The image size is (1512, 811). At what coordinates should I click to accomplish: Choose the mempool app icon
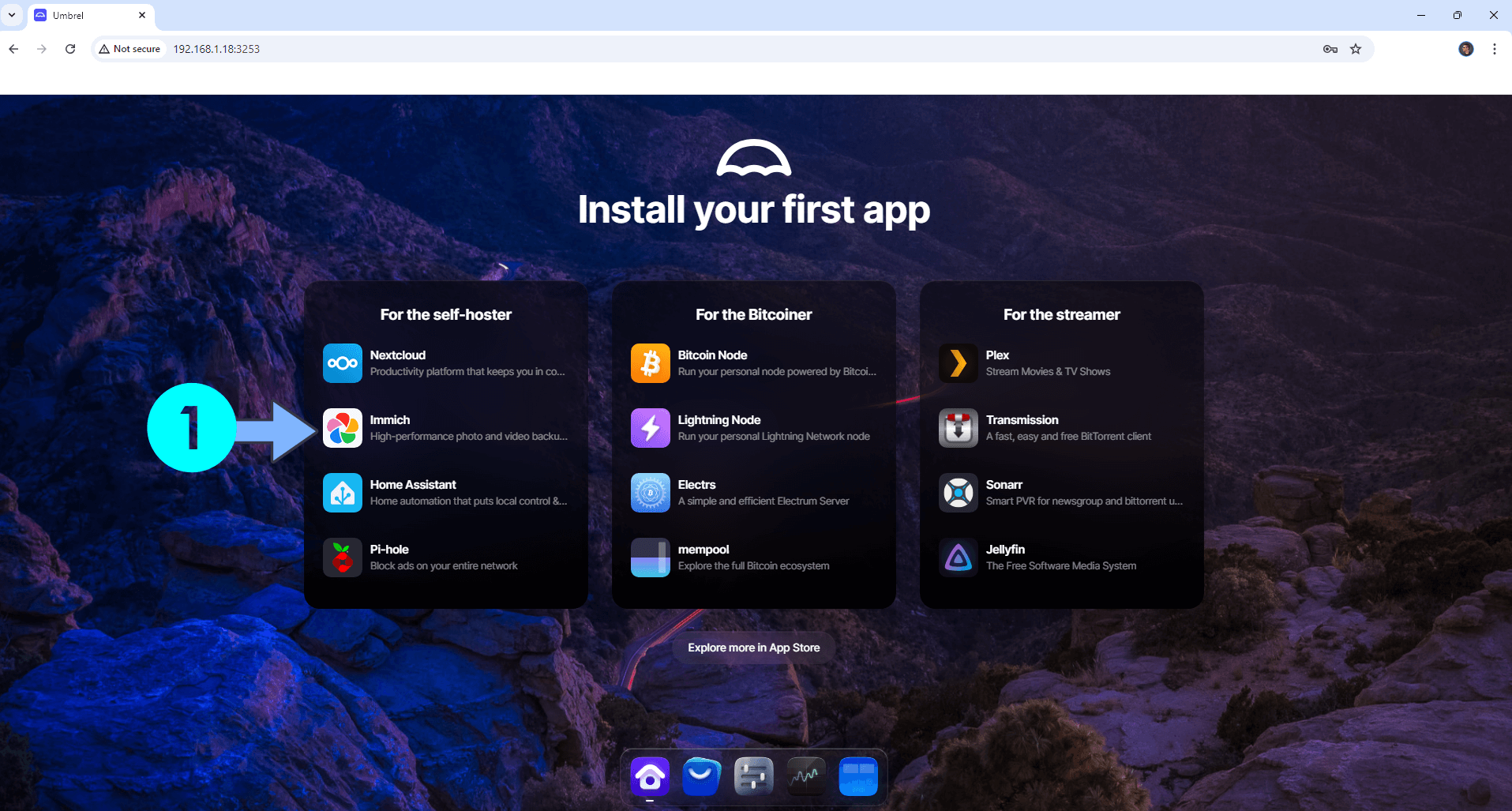coord(651,558)
